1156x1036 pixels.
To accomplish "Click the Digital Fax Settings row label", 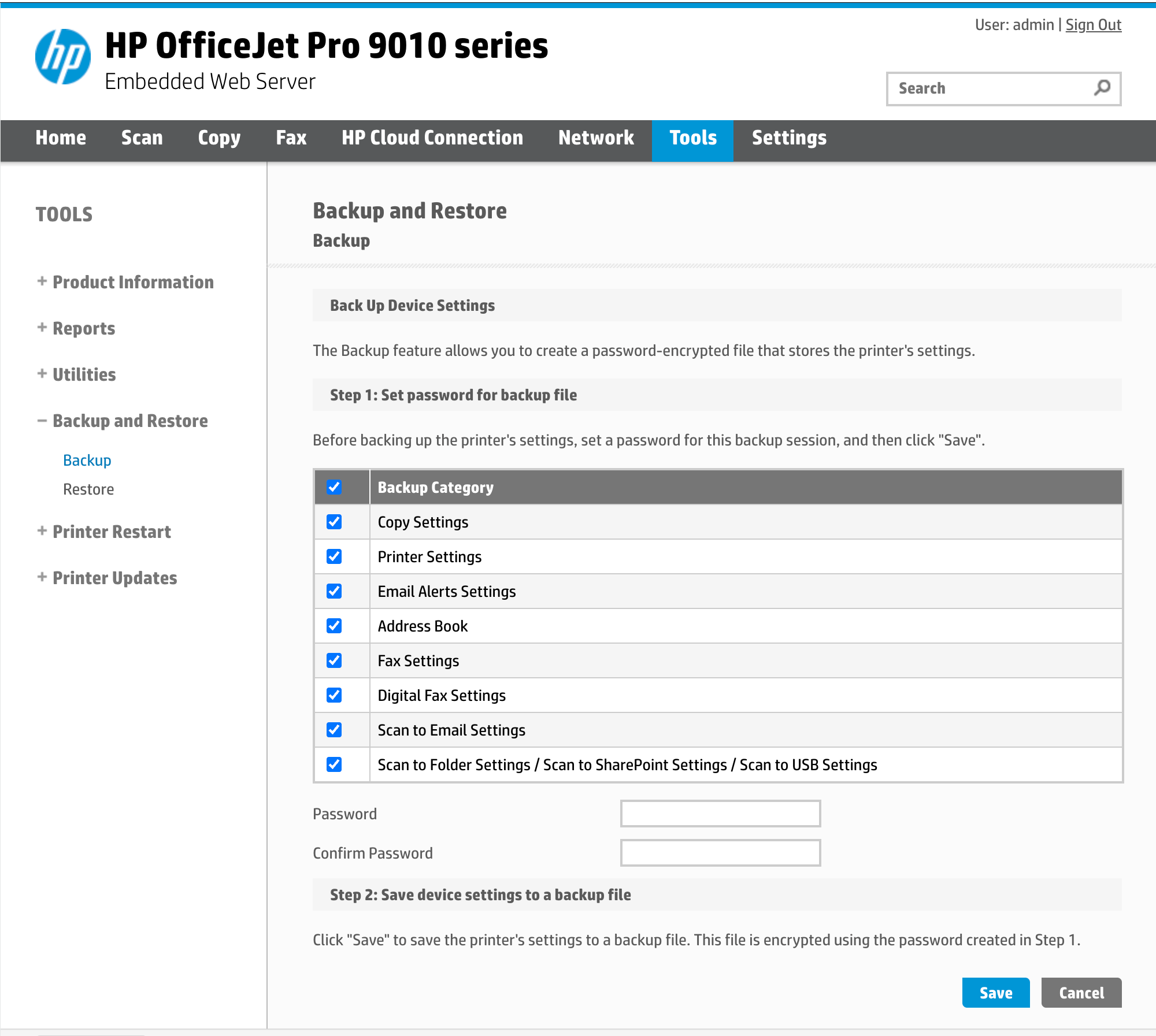I will click(x=442, y=696).
